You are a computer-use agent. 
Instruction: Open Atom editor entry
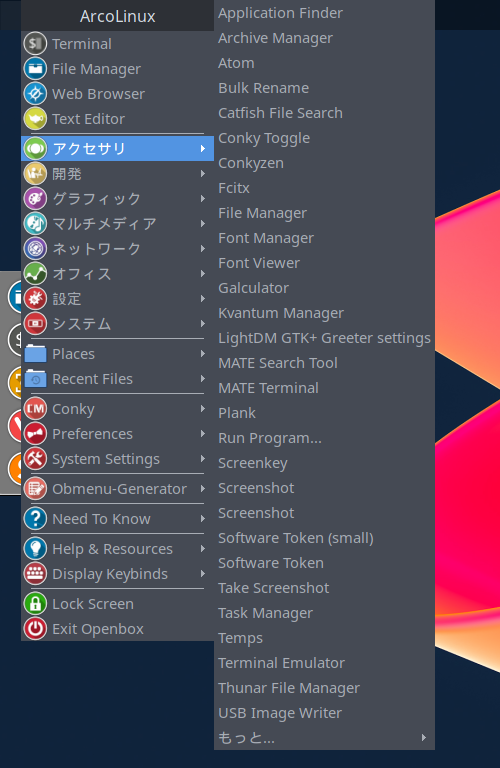[x=324, y=63]
